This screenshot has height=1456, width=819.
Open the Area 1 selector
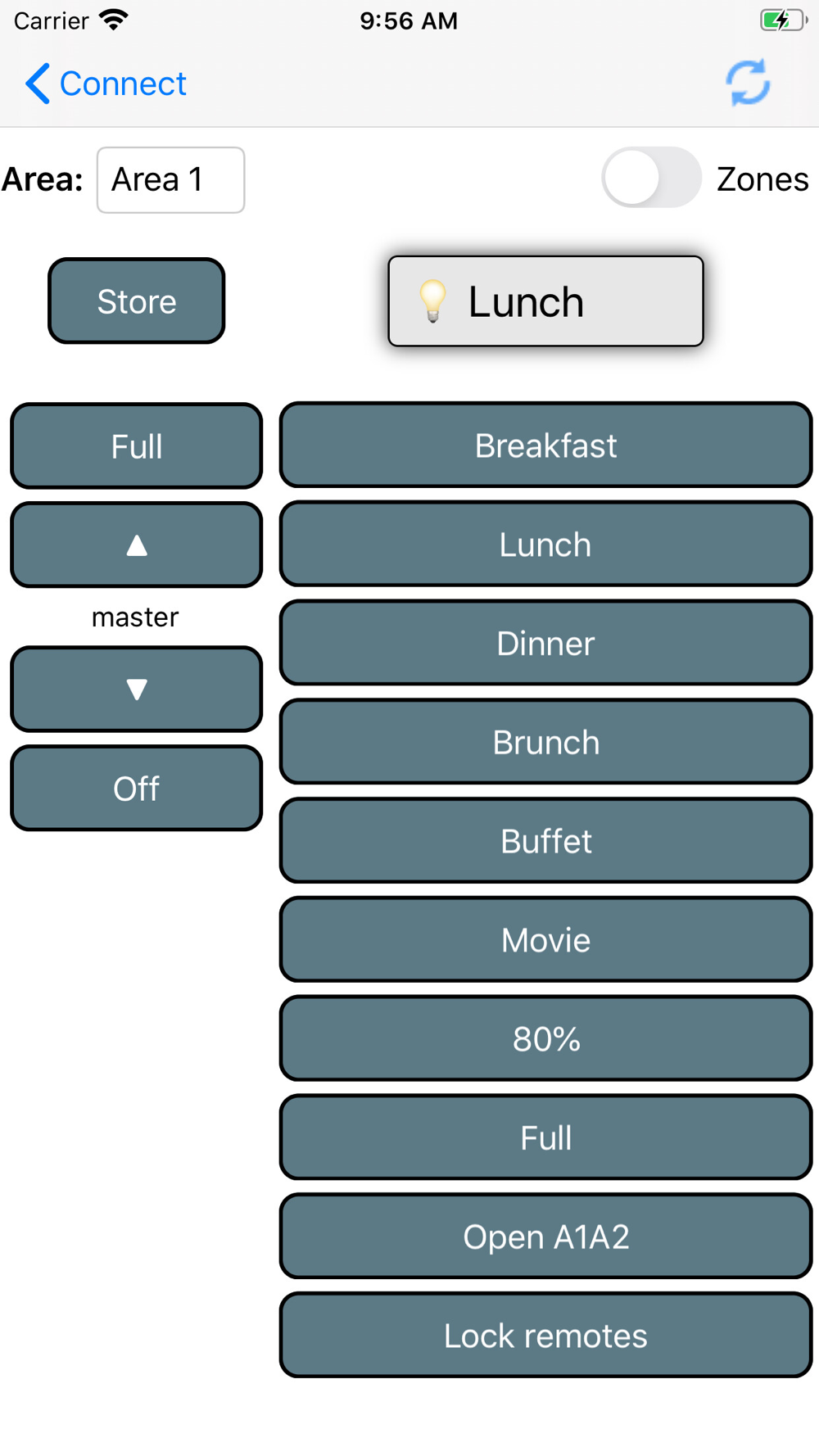[170, 180]
